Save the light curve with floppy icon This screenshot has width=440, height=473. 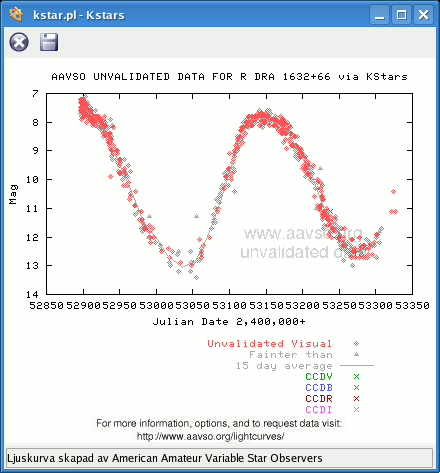coord(49,42)
